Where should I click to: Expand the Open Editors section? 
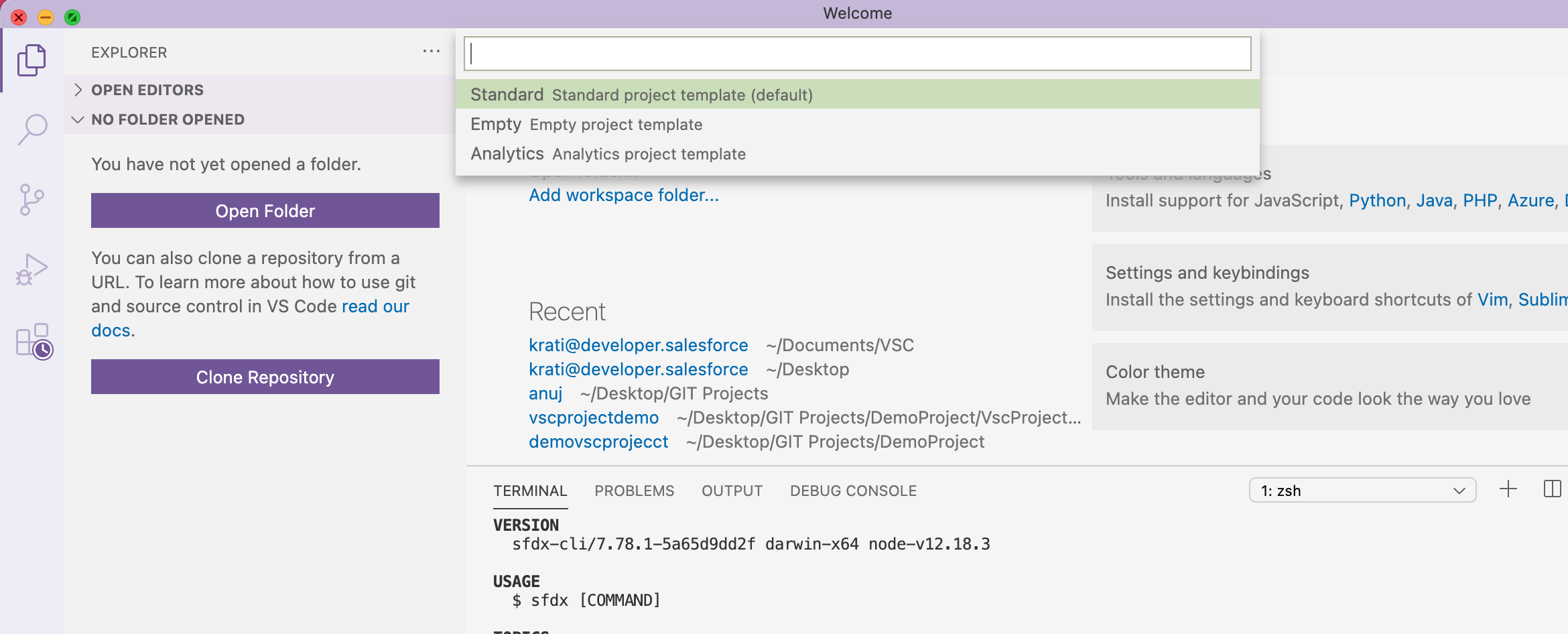(147, 90)
